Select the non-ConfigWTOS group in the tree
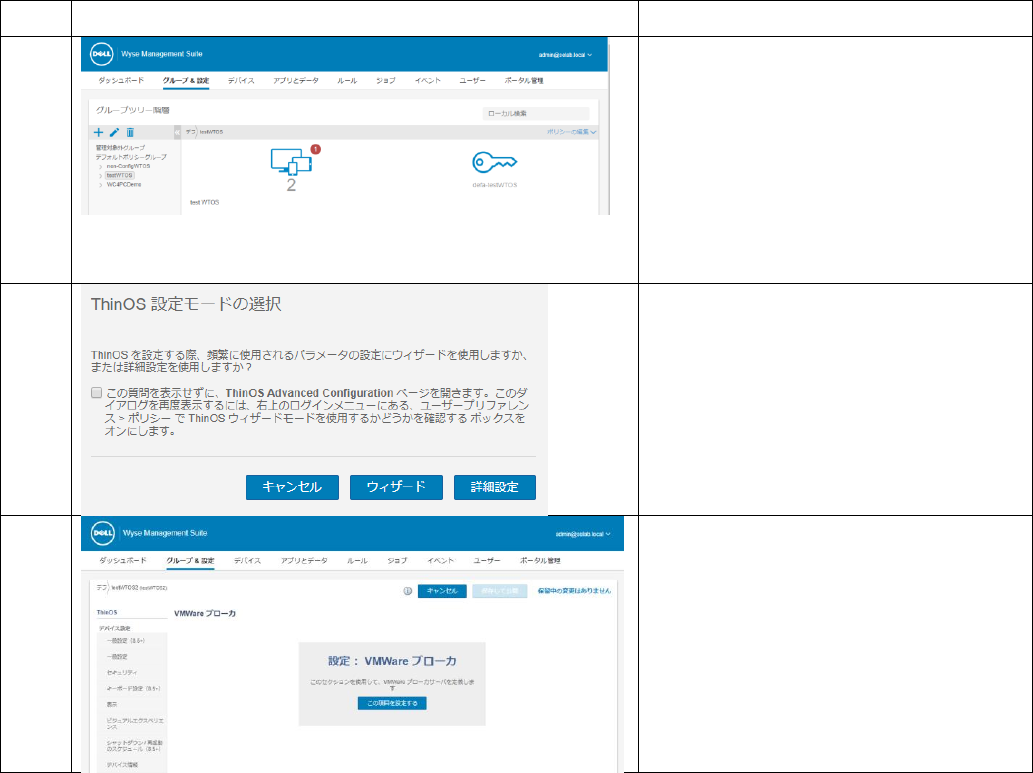The image size is (1033, 773). (x=128, y=167)
